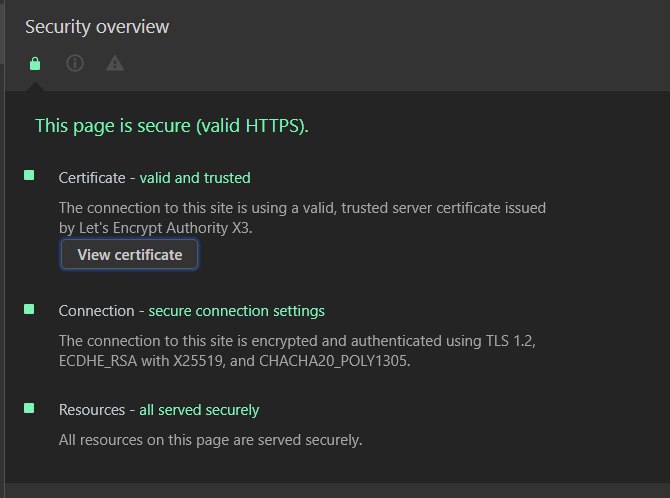
Task: Click the CHACHA20_POLY1305 cipher text
Action: coord(335,361)
